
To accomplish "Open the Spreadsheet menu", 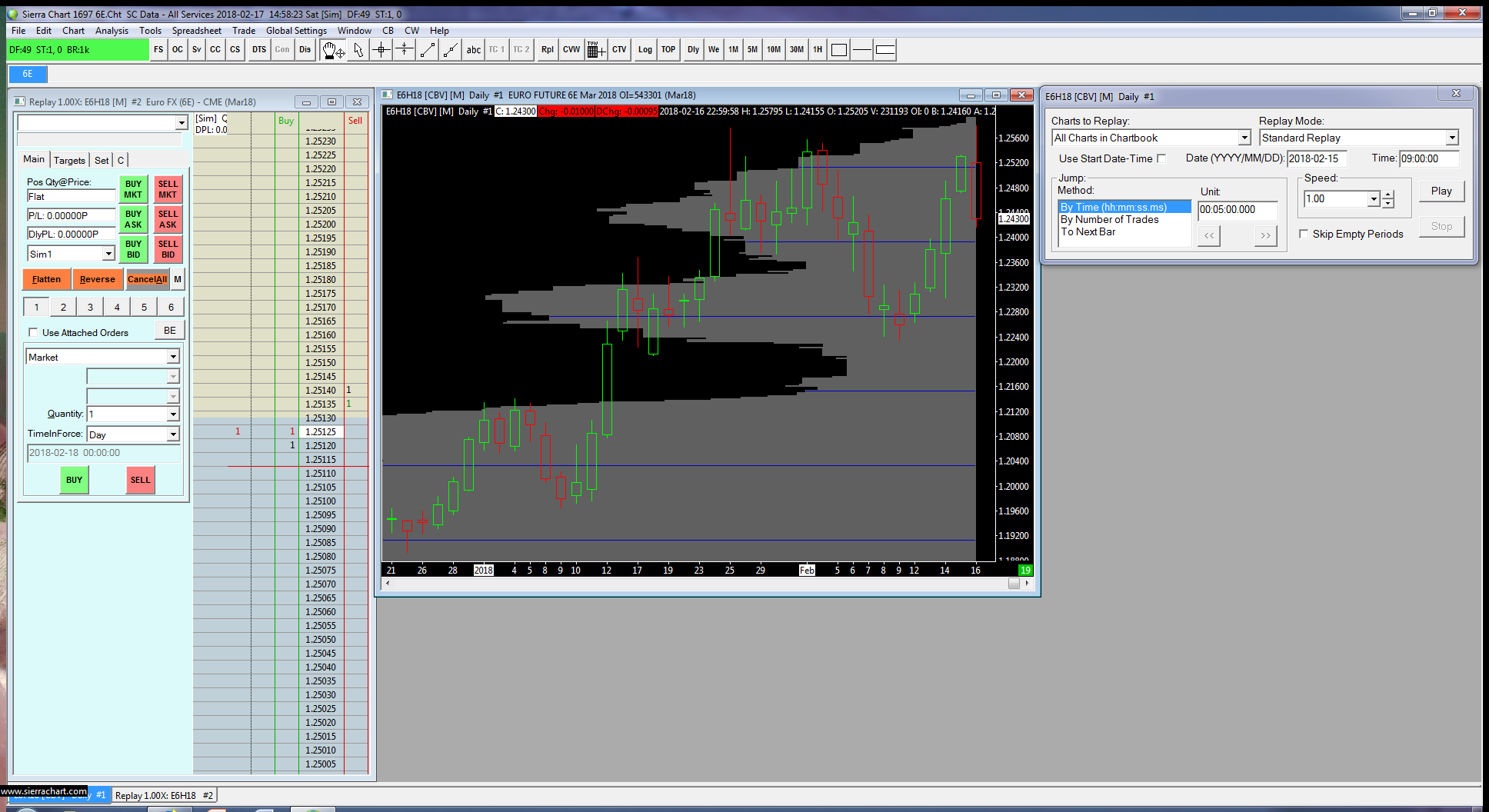I will (x=196, y=31).
